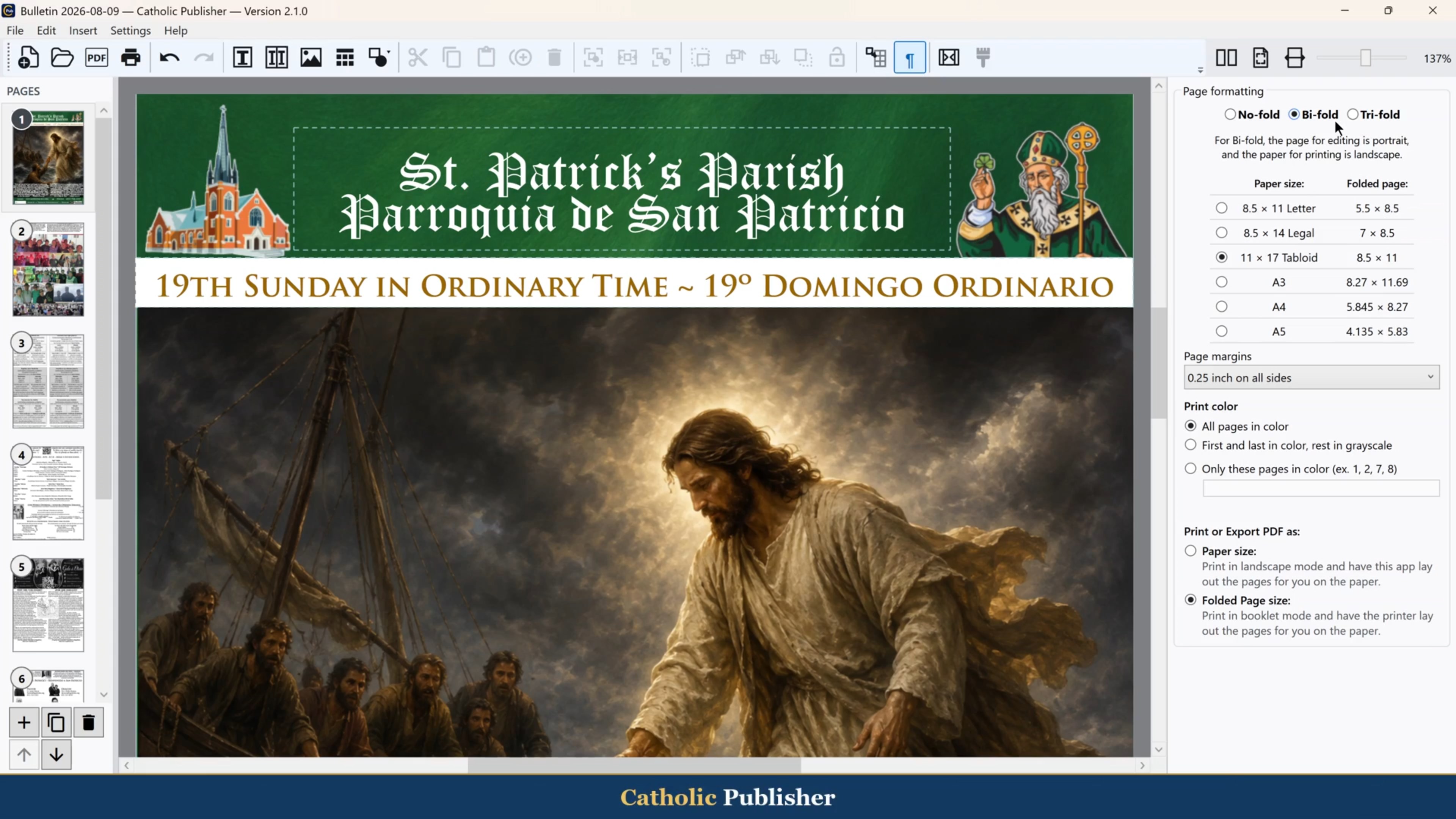Delete the selected page

pyautogui.click(x=88, y=722)
